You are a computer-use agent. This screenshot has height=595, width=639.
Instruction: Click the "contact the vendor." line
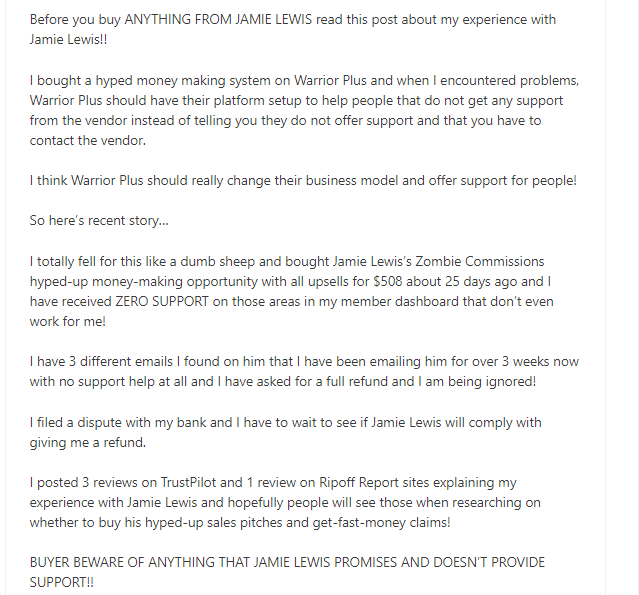tap(88, 141)
